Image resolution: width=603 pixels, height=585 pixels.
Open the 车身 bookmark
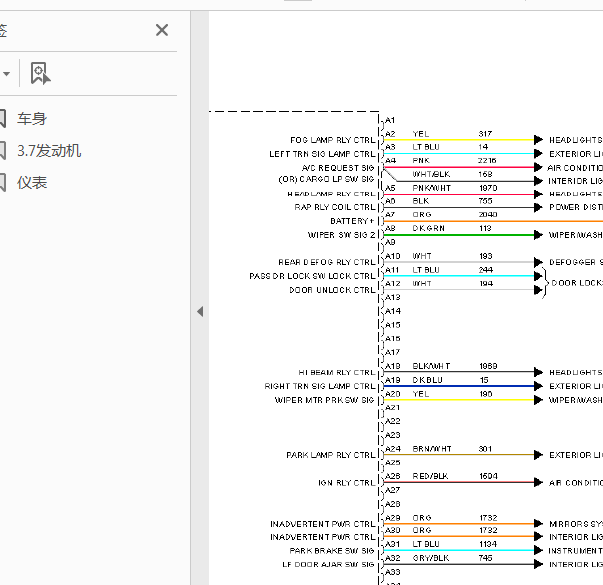pos(32,118)
